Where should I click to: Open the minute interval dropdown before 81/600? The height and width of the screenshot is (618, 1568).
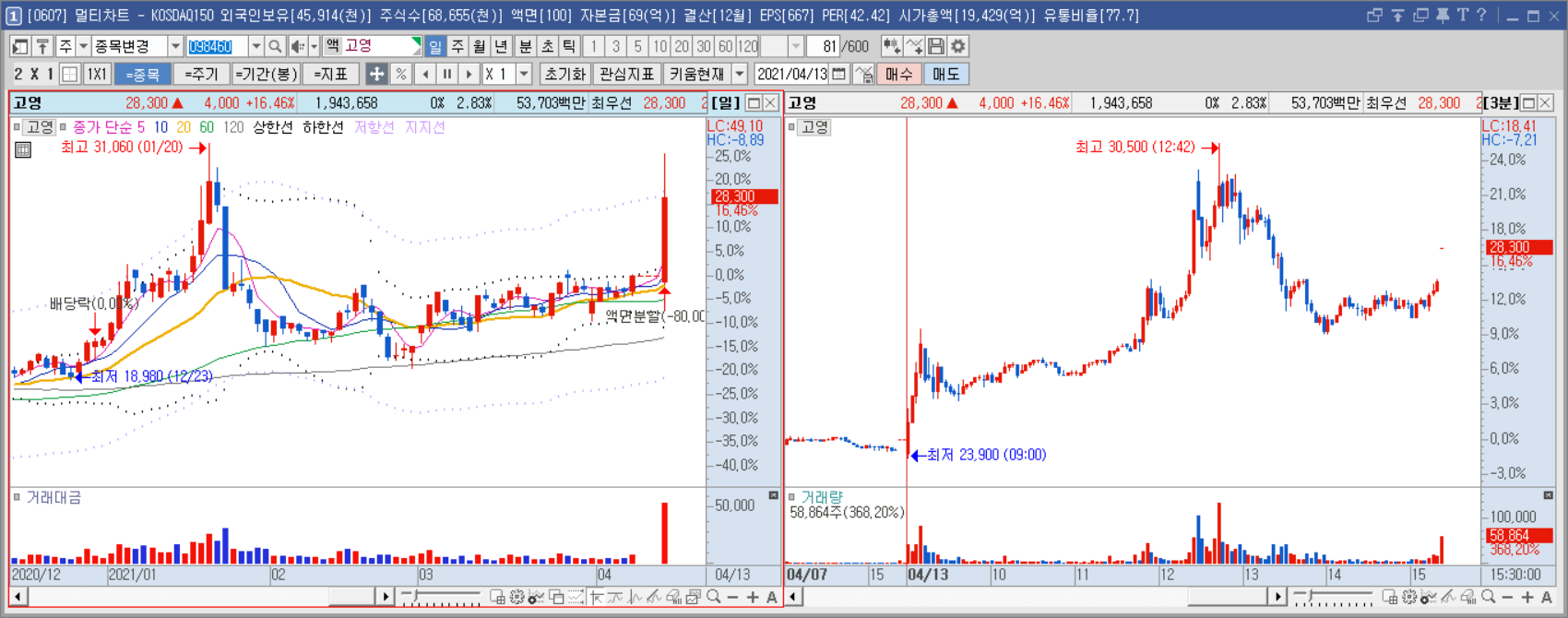[x=796, y=46]
